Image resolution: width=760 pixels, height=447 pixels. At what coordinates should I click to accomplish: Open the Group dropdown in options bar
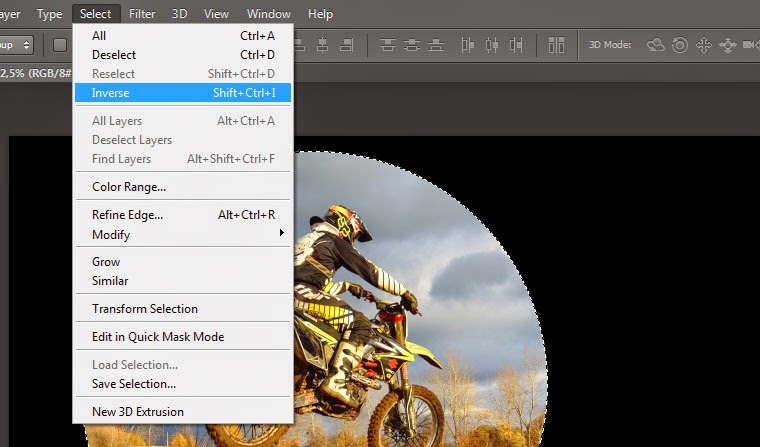(x=16, y=45)
